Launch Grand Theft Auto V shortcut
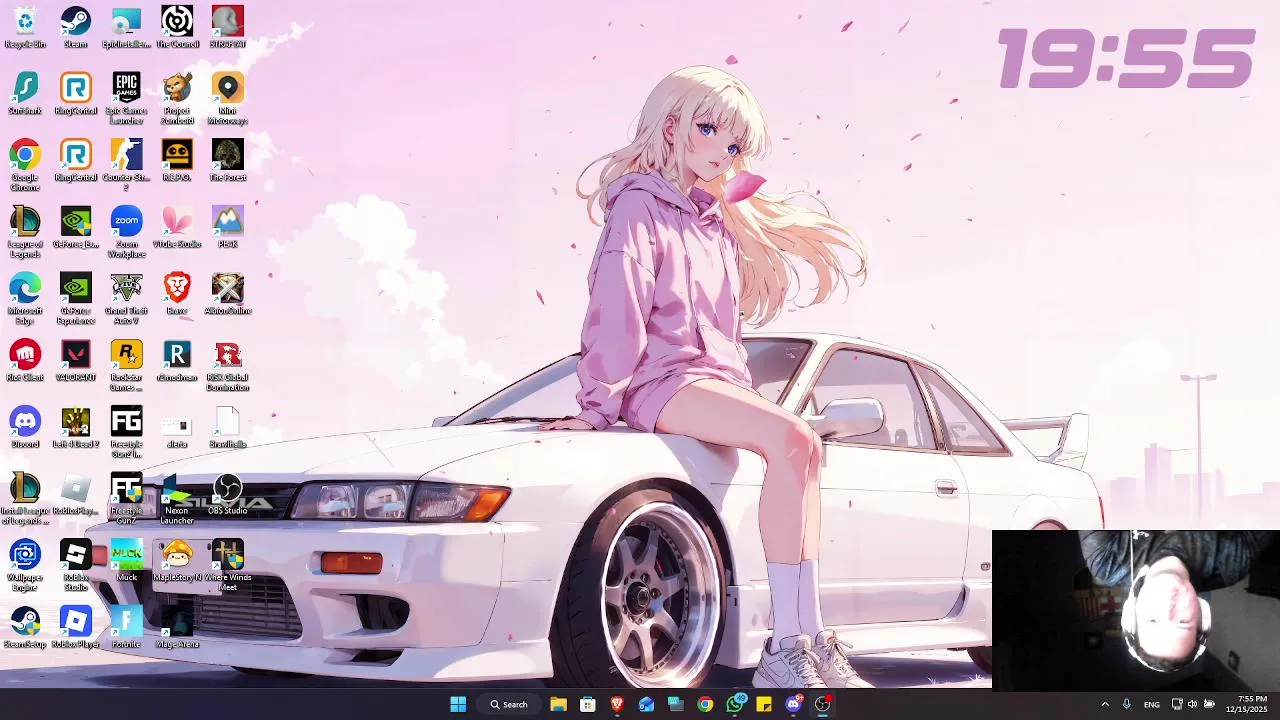 (126, 299)
